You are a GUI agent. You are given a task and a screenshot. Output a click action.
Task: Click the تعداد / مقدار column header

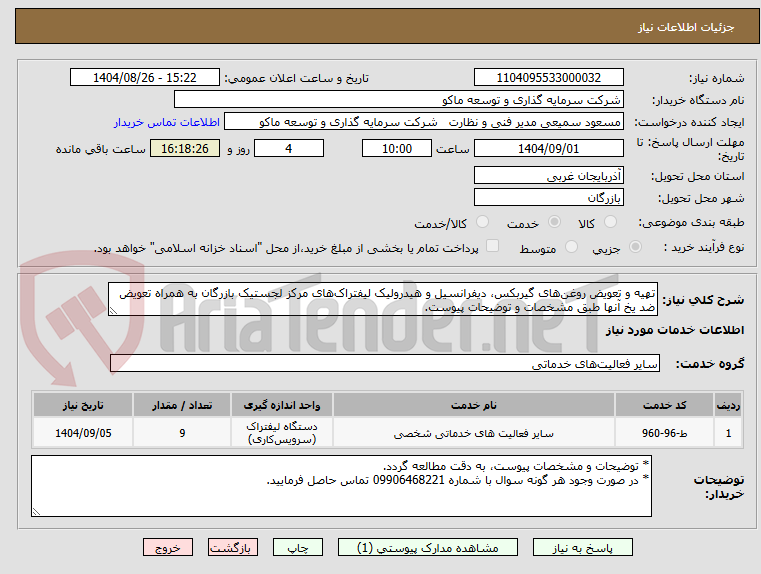pos(182,405)
